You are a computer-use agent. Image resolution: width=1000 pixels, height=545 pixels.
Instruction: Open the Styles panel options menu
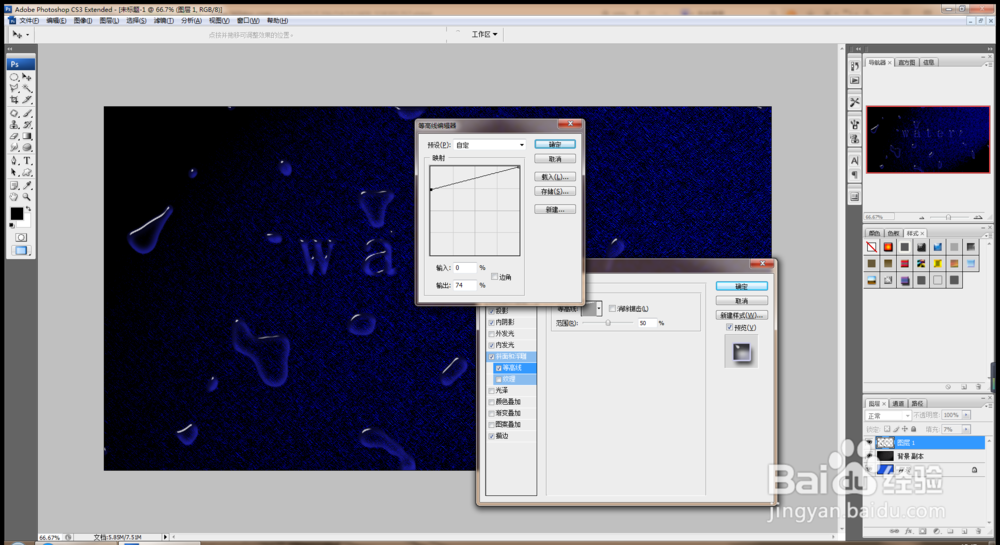tap(989, 236)
